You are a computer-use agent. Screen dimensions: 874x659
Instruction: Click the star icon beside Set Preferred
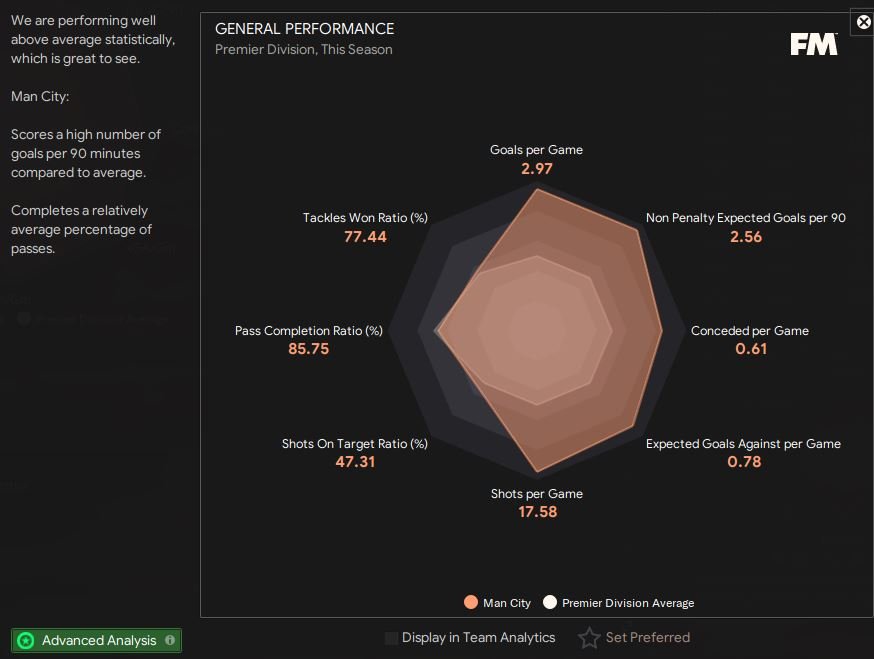coord(590,638)
